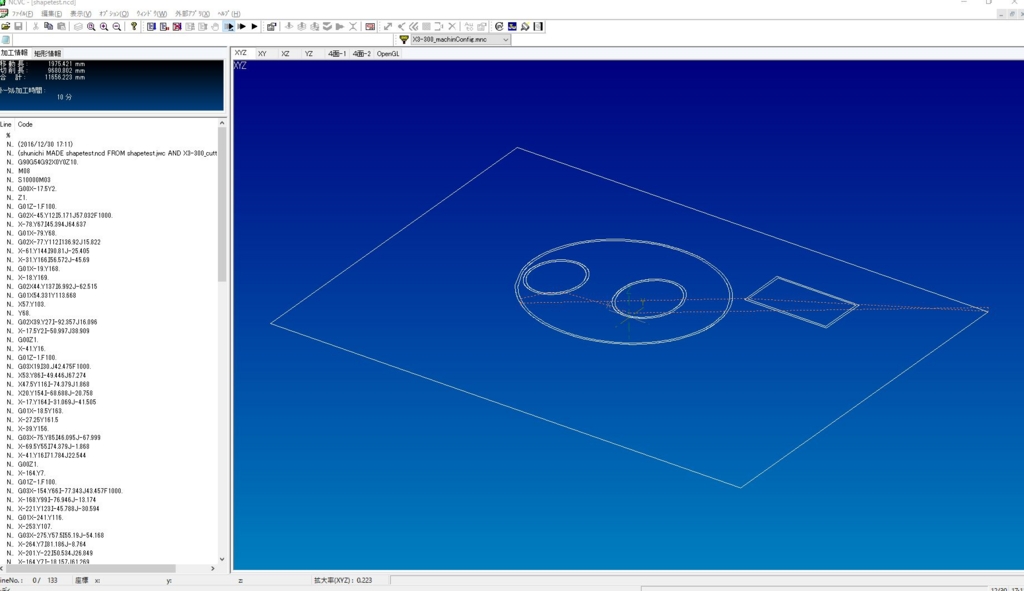Switch to the XZ view tab
This screenshot has height=591, width=1024.
285,54
